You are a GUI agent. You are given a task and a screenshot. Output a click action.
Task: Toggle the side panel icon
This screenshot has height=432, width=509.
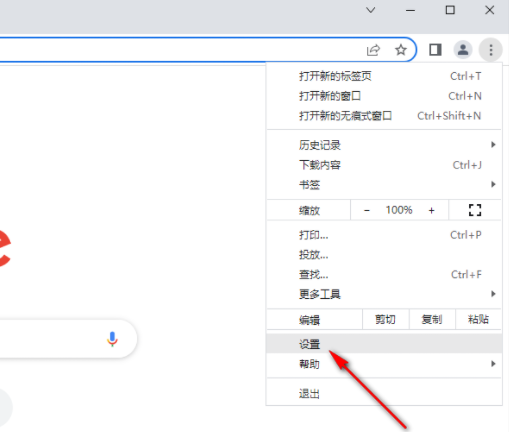[435, 50]
